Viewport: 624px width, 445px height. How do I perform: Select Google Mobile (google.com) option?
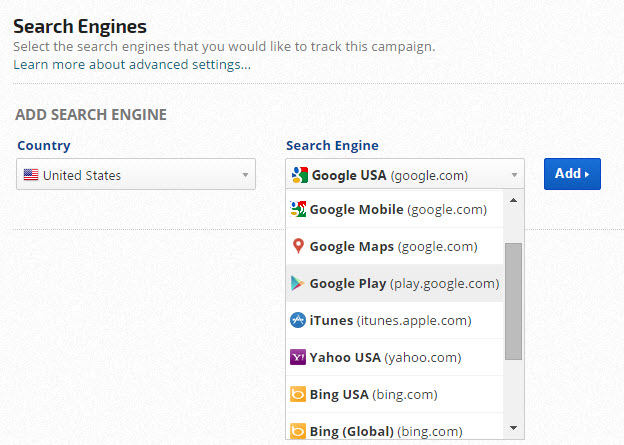(x=398, y=209)
